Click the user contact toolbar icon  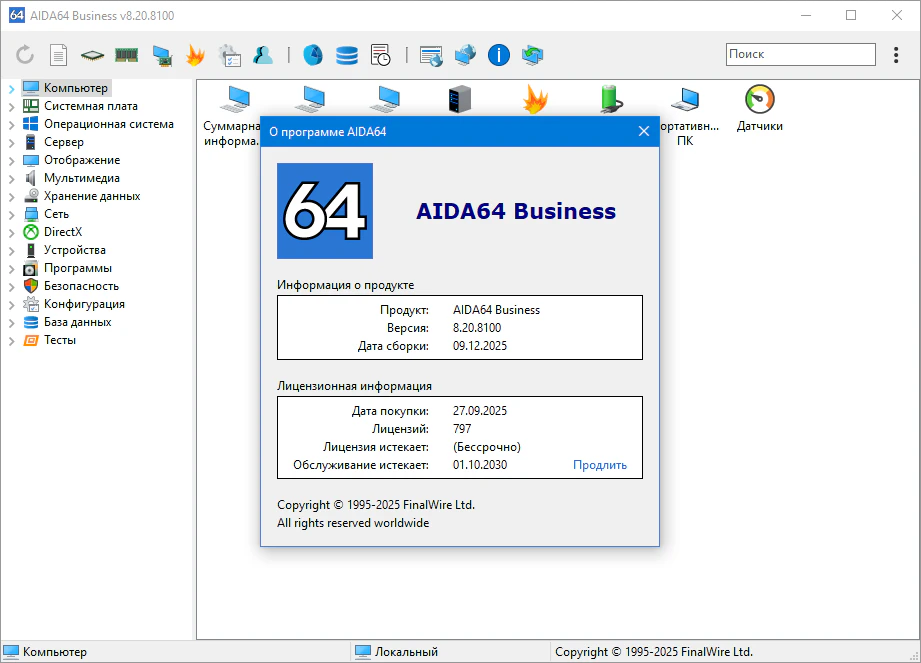(x=263, y=55)
